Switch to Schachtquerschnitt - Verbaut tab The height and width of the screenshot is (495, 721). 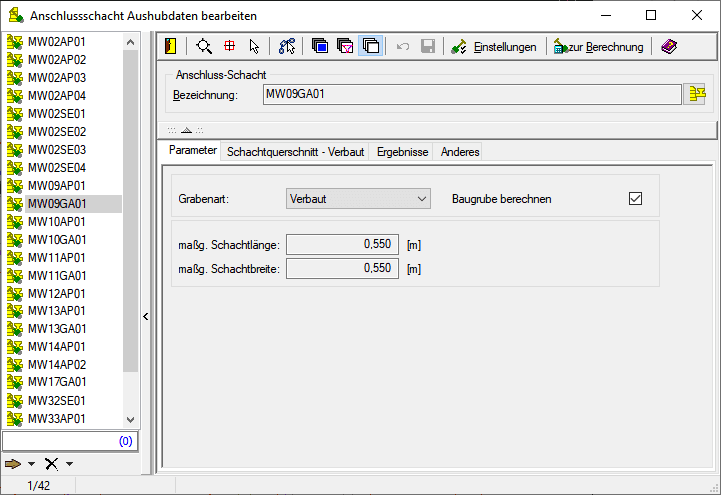296,152
